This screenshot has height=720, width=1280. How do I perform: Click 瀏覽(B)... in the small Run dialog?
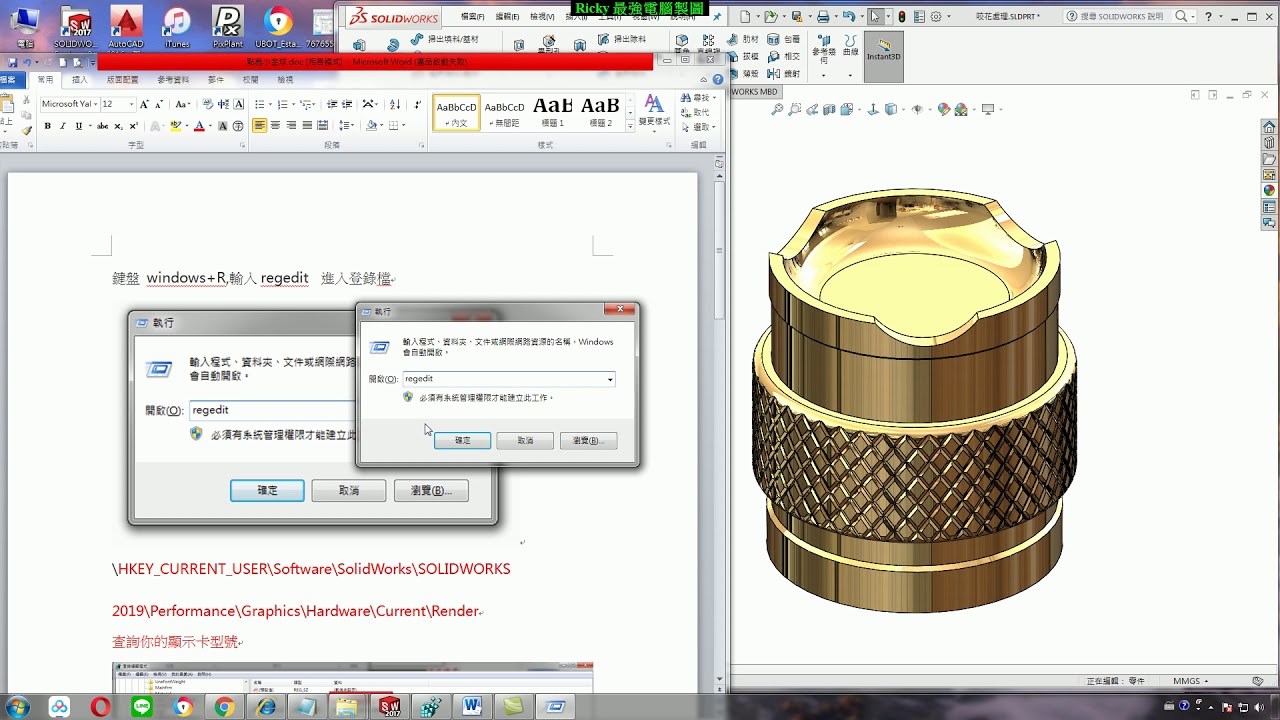pos(588,440)
